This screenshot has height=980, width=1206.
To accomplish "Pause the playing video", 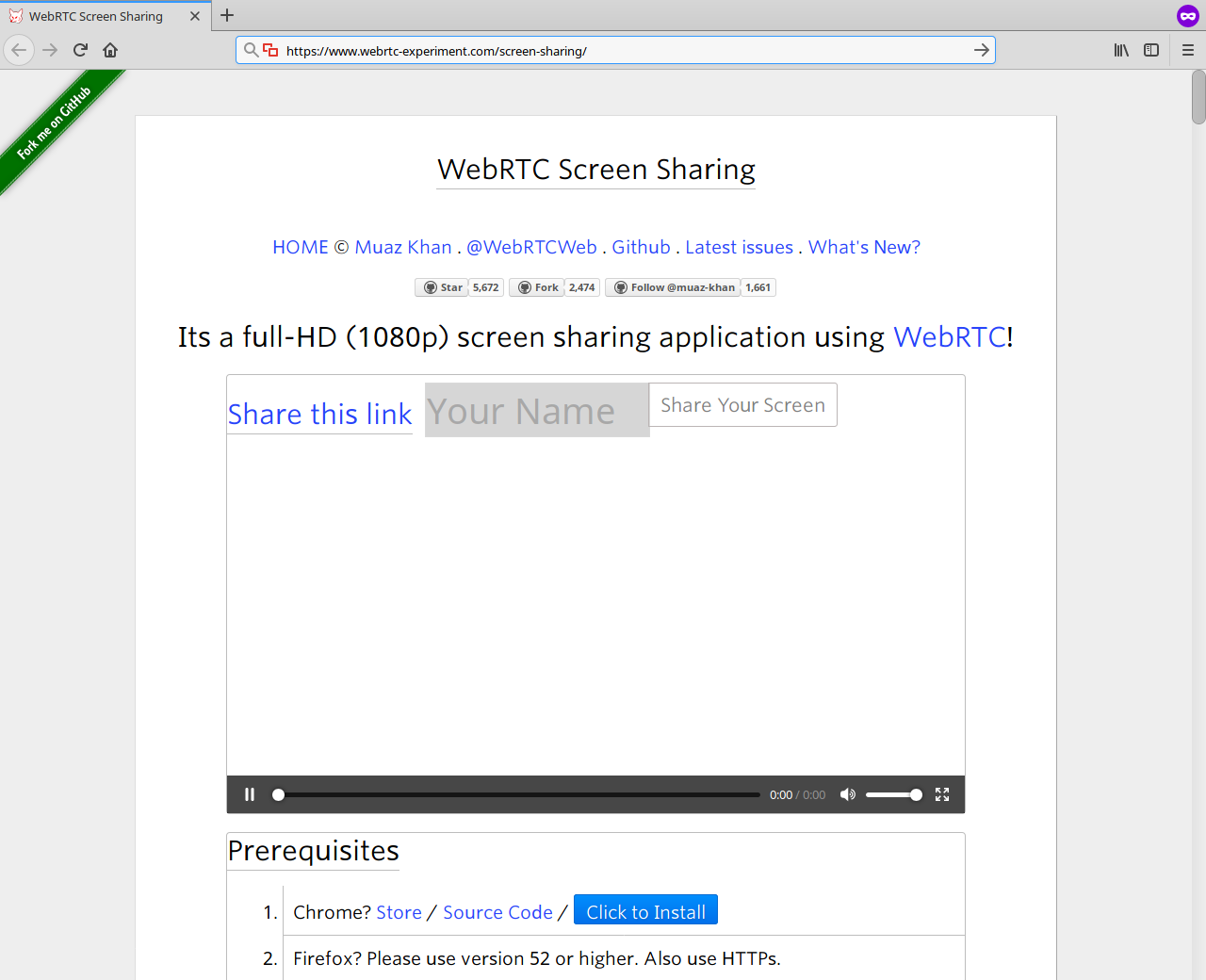I will pos(250,794).
